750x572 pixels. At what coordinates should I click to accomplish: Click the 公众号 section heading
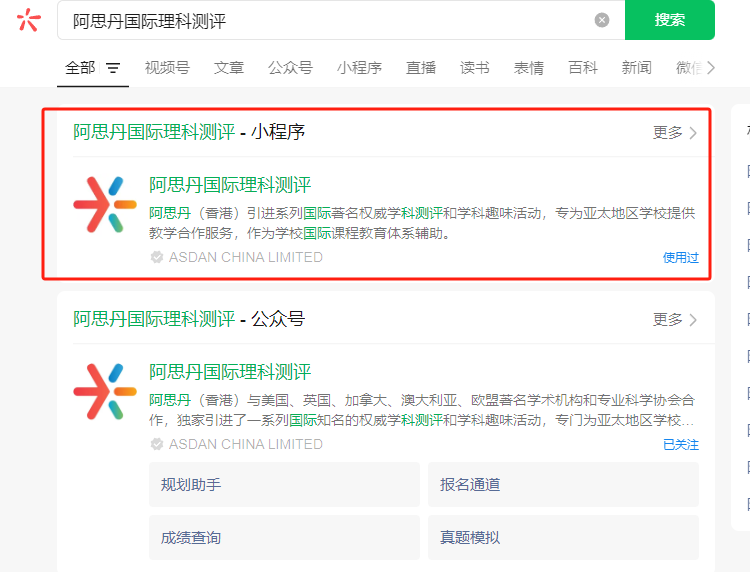(189, 319)
